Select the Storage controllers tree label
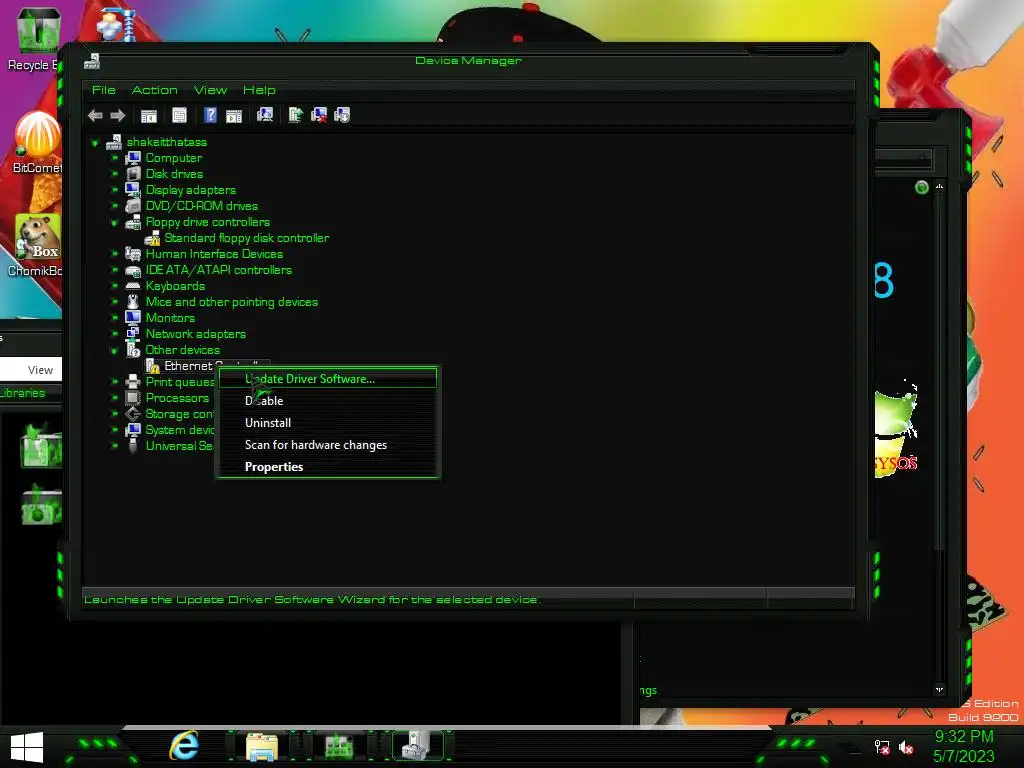 click(180, 414)
